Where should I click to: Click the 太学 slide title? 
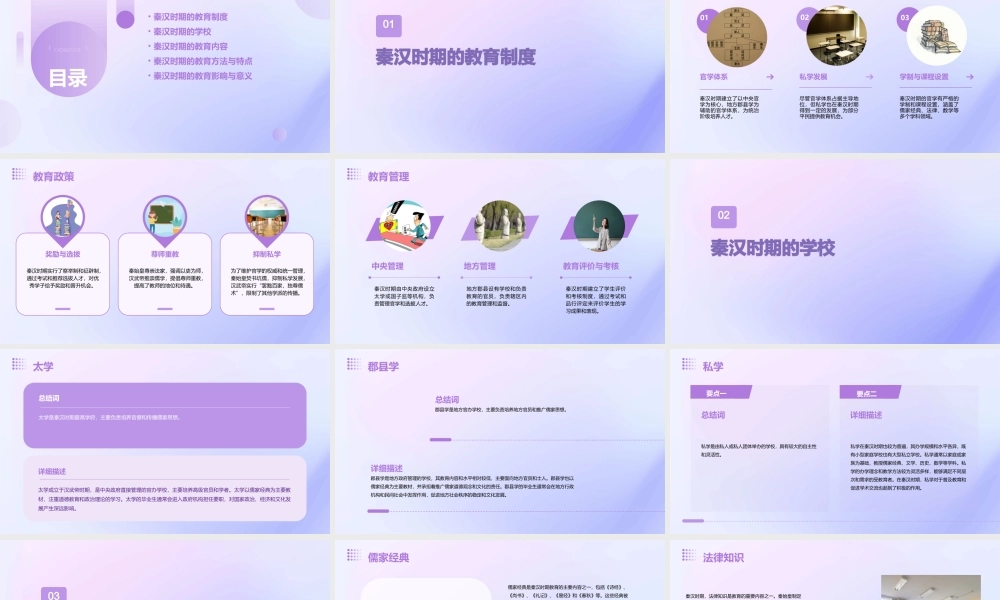(x=43, y=367)
